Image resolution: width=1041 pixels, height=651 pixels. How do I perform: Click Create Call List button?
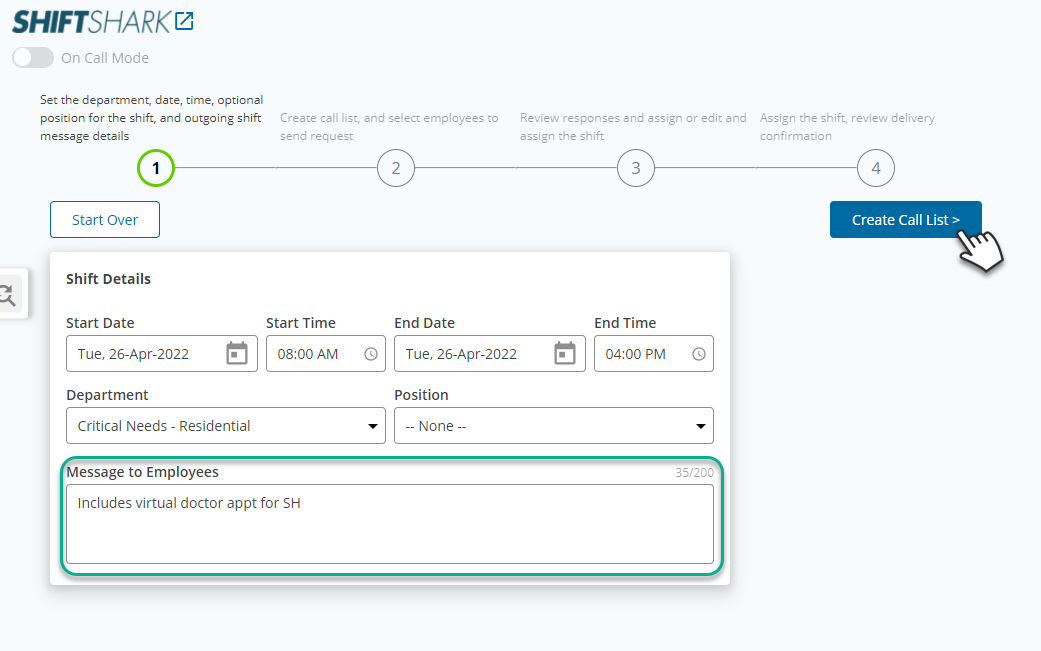906,220
